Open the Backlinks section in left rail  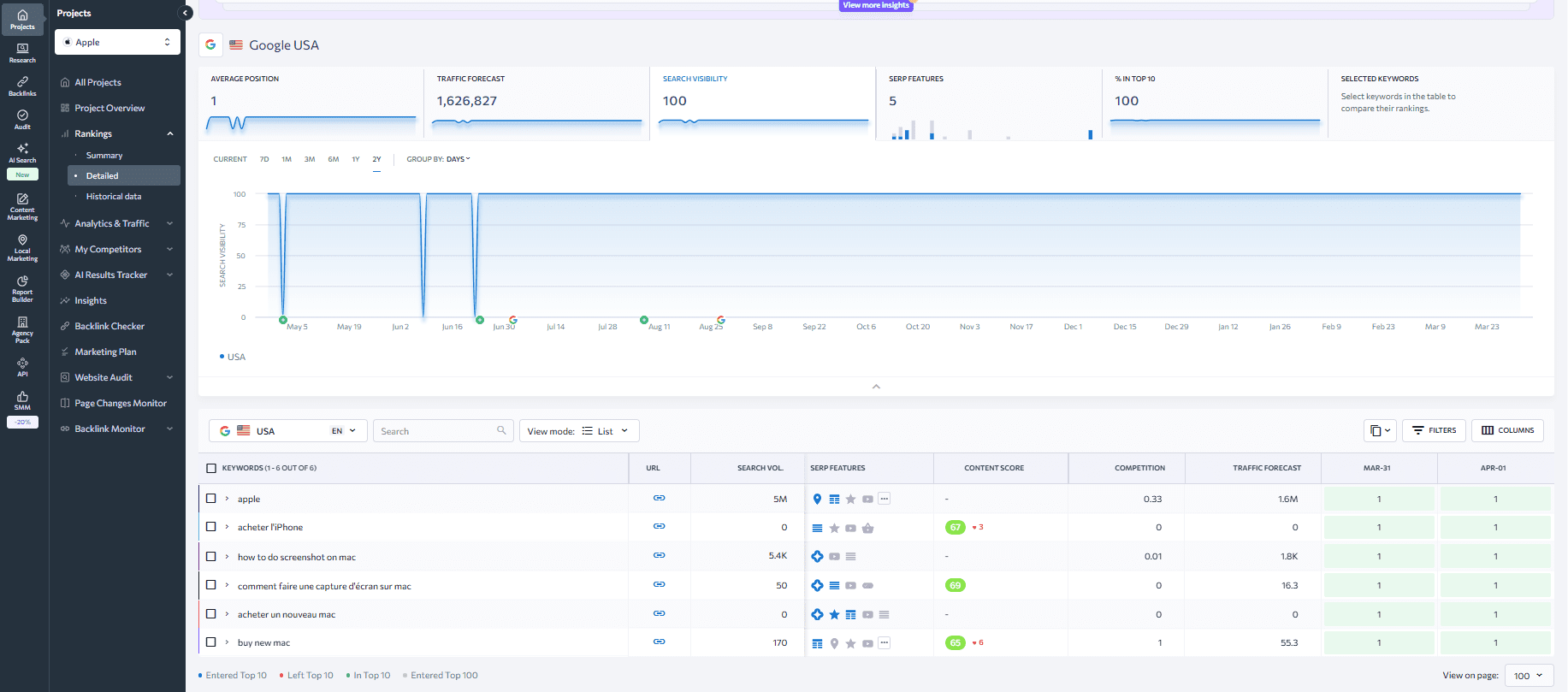(x=22, y=86)
